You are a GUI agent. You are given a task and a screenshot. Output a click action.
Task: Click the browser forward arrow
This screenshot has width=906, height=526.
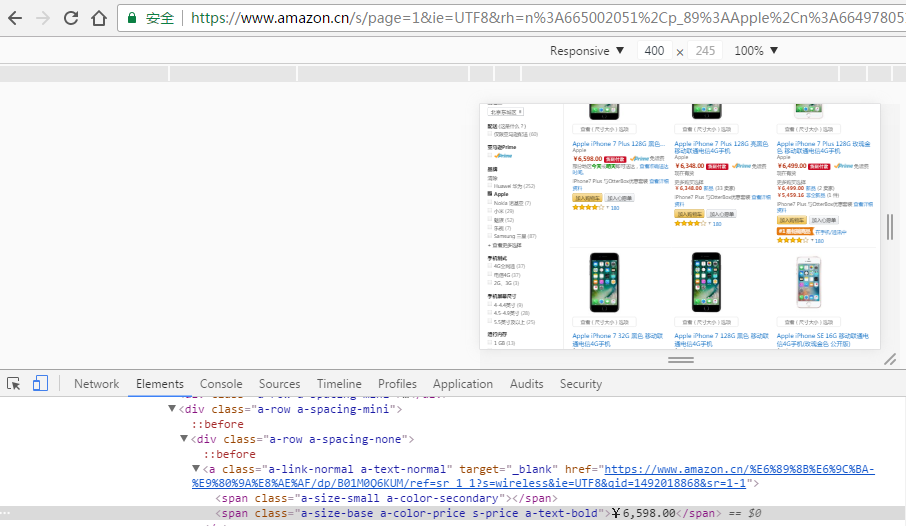43,18
